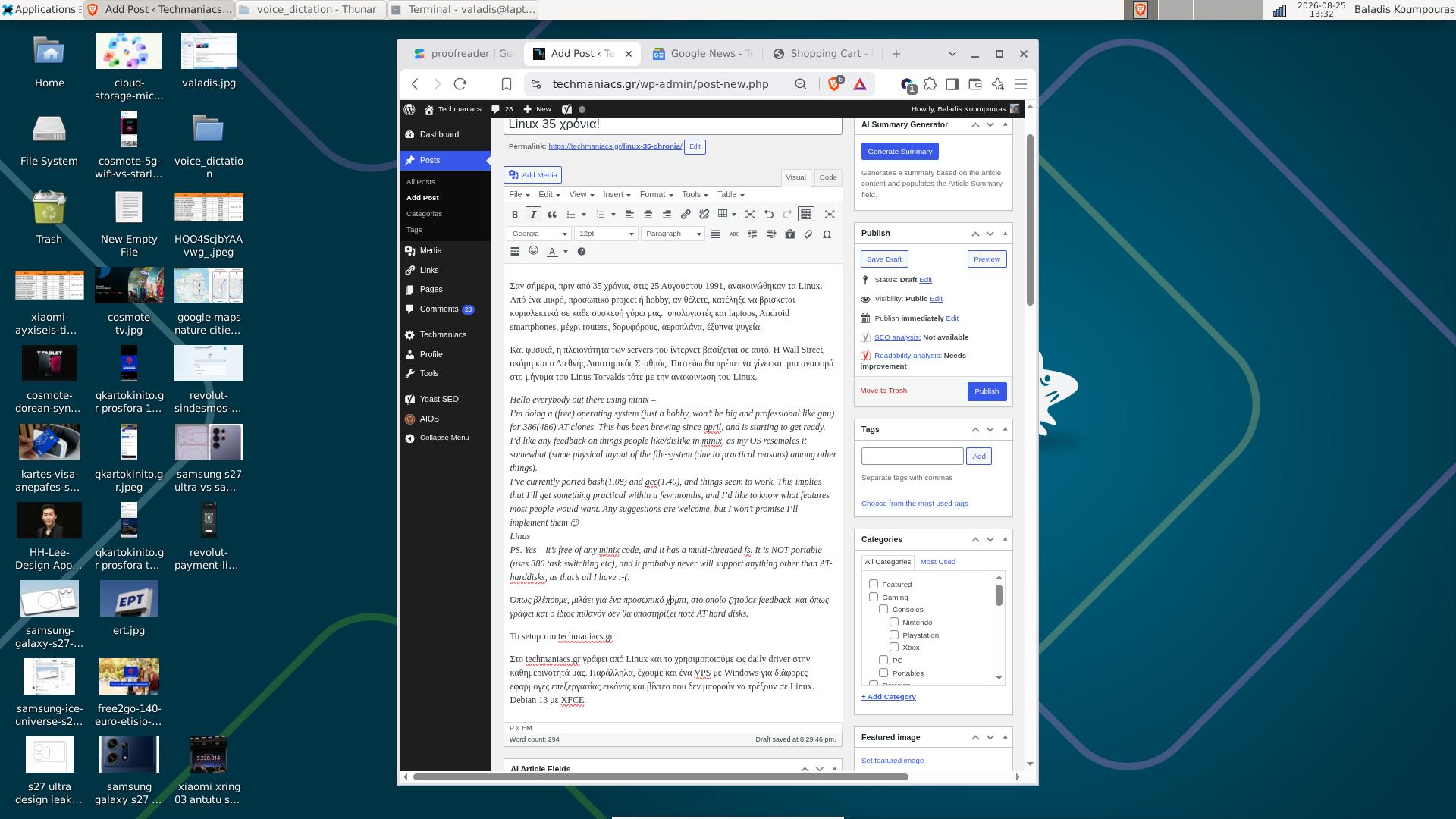
Task: Insert a numbered list
Action: pyautogui.click(x=600, y=215)
